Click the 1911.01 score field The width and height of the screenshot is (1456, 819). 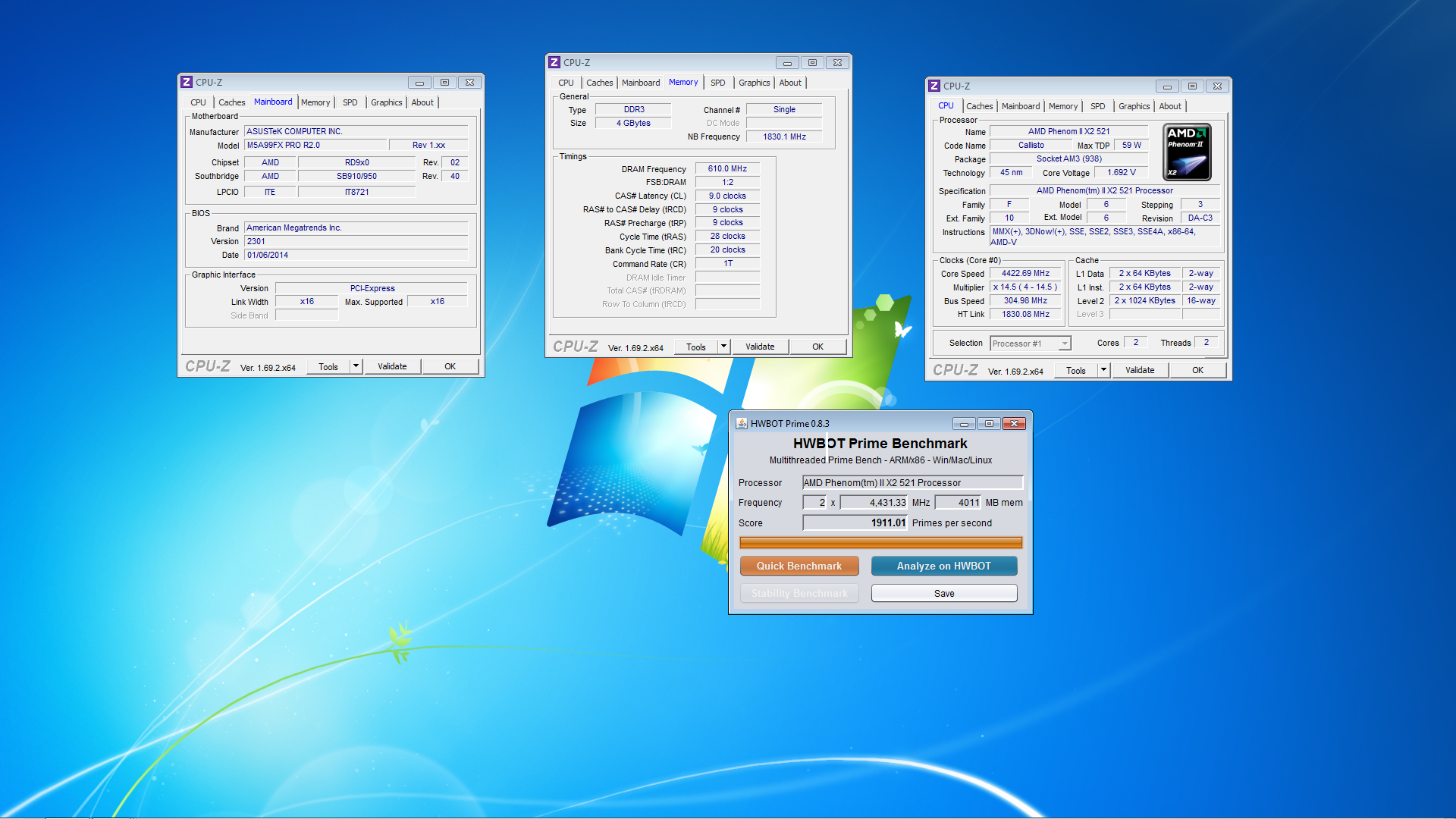click(855, 522)
